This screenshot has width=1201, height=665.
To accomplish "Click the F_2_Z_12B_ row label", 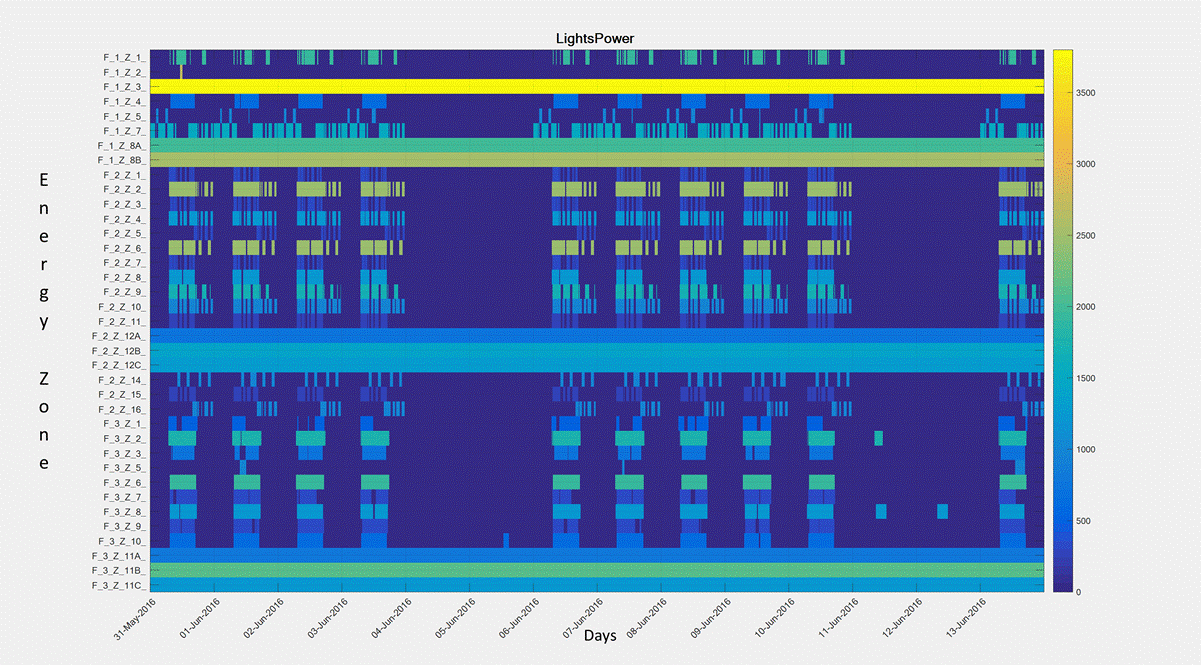I will (x=118, y=351).
